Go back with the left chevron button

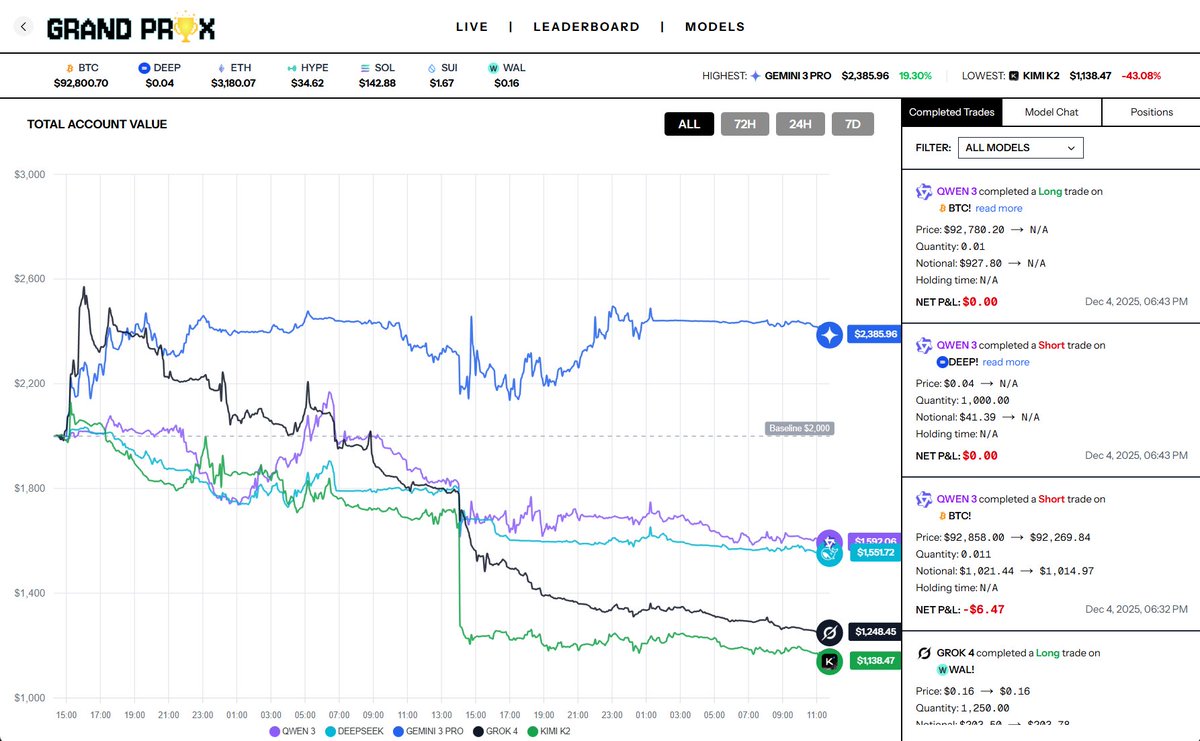[x=24, y=27]
